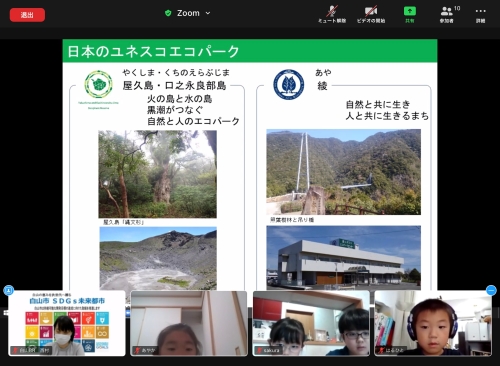Image resolution: width=500 pixels, height=366 pixels.
Task: Click the green security shield icon
Action: (168, 13)
